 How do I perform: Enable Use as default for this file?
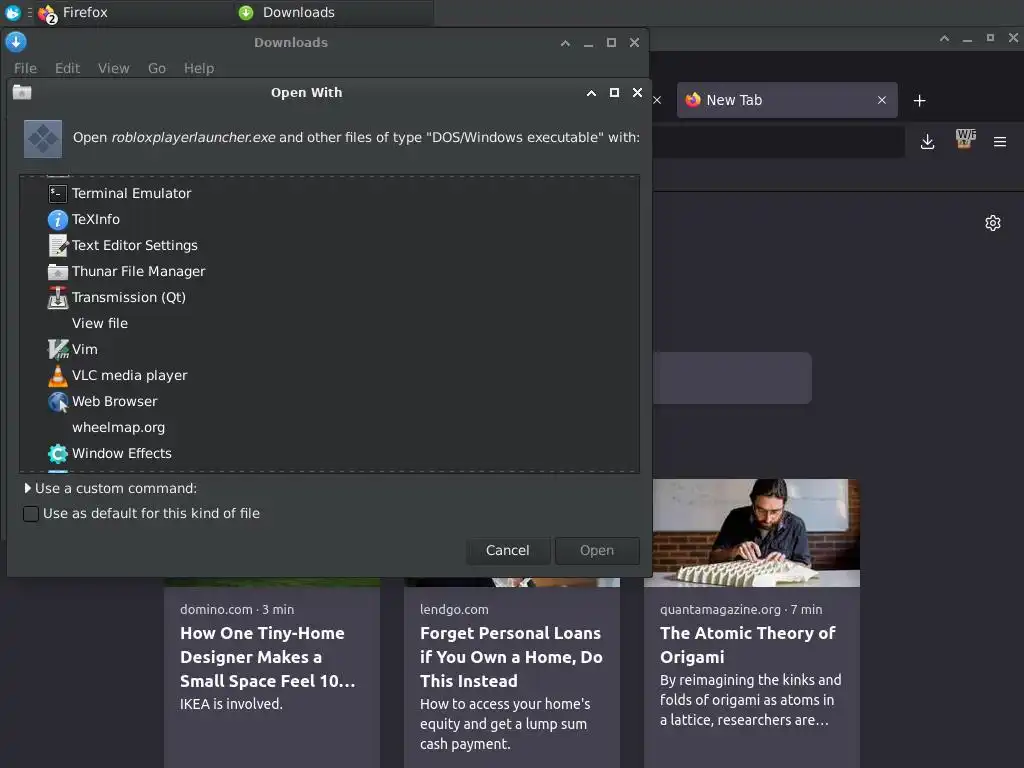[x=31, y=514]
